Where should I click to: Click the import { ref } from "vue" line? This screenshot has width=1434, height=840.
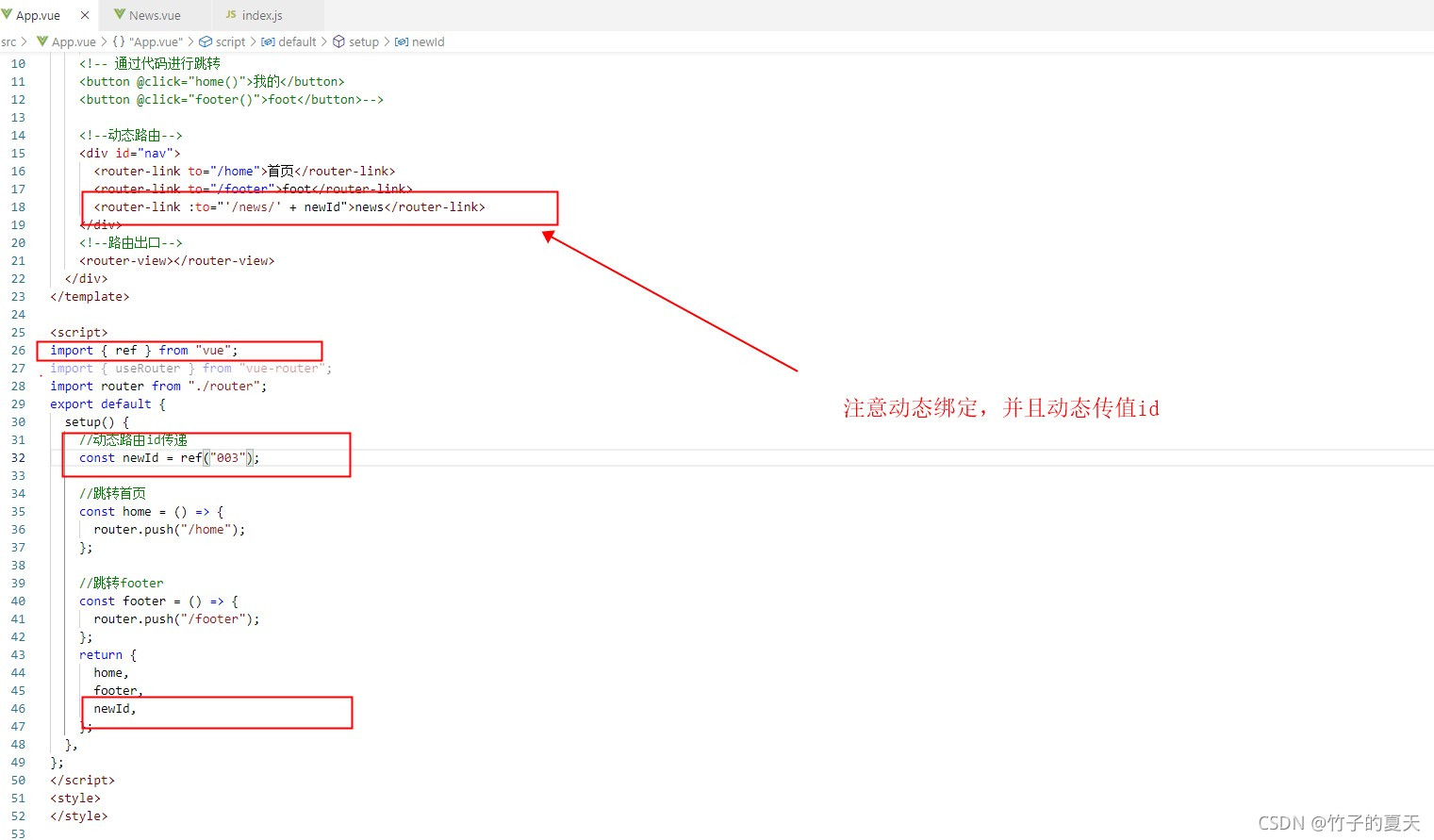[x=144, y=350]
